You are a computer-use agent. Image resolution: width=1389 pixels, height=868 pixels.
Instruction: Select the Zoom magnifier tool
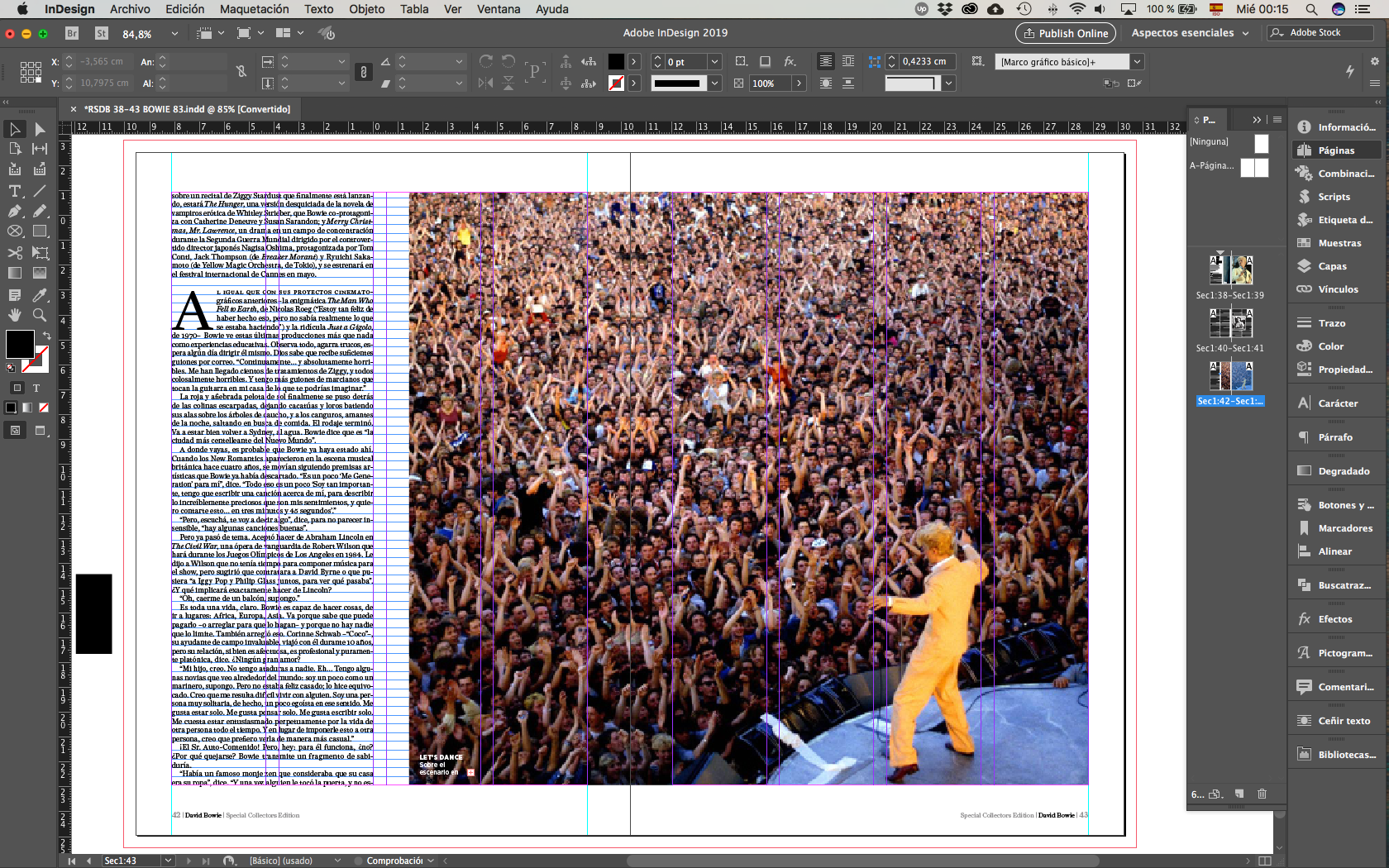pyautogui.click(x=40, y=315)
